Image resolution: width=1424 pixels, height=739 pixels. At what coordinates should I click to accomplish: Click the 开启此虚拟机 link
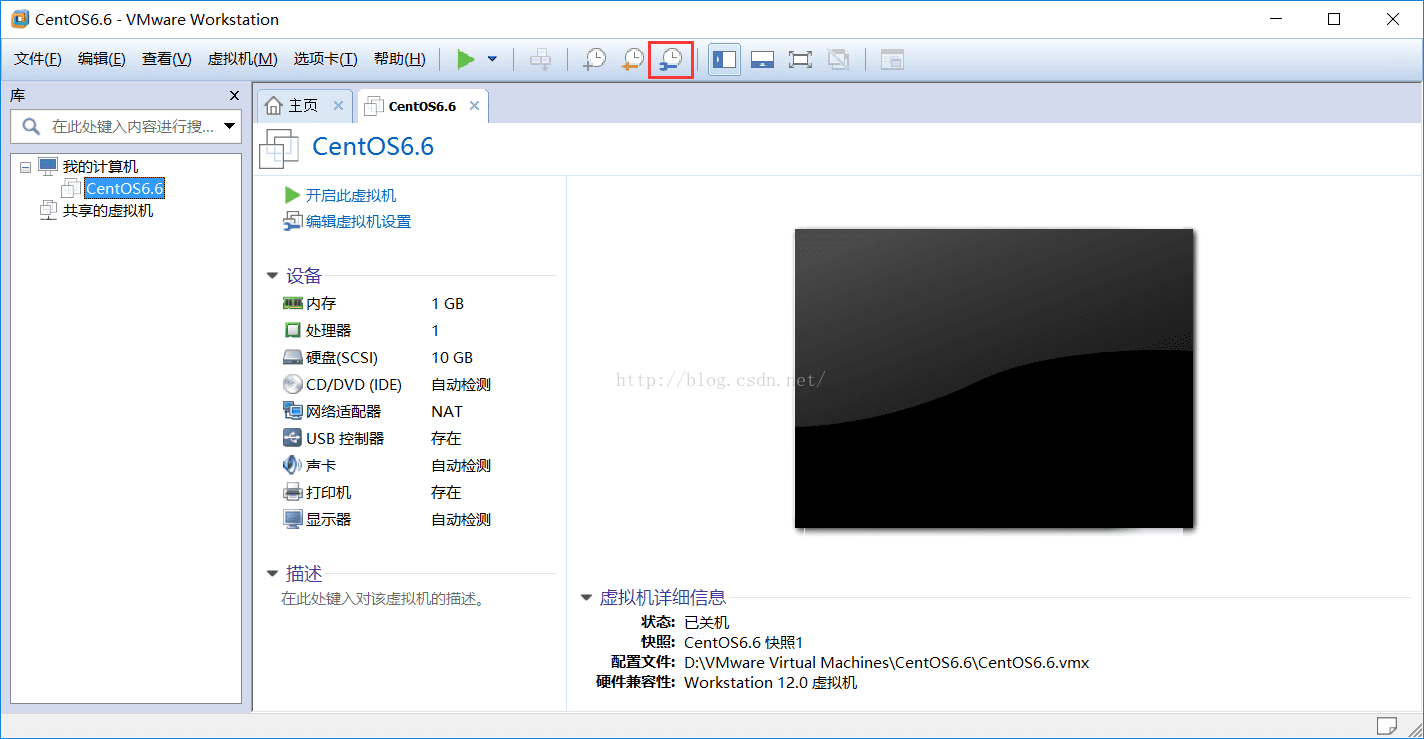click(351, 195)
